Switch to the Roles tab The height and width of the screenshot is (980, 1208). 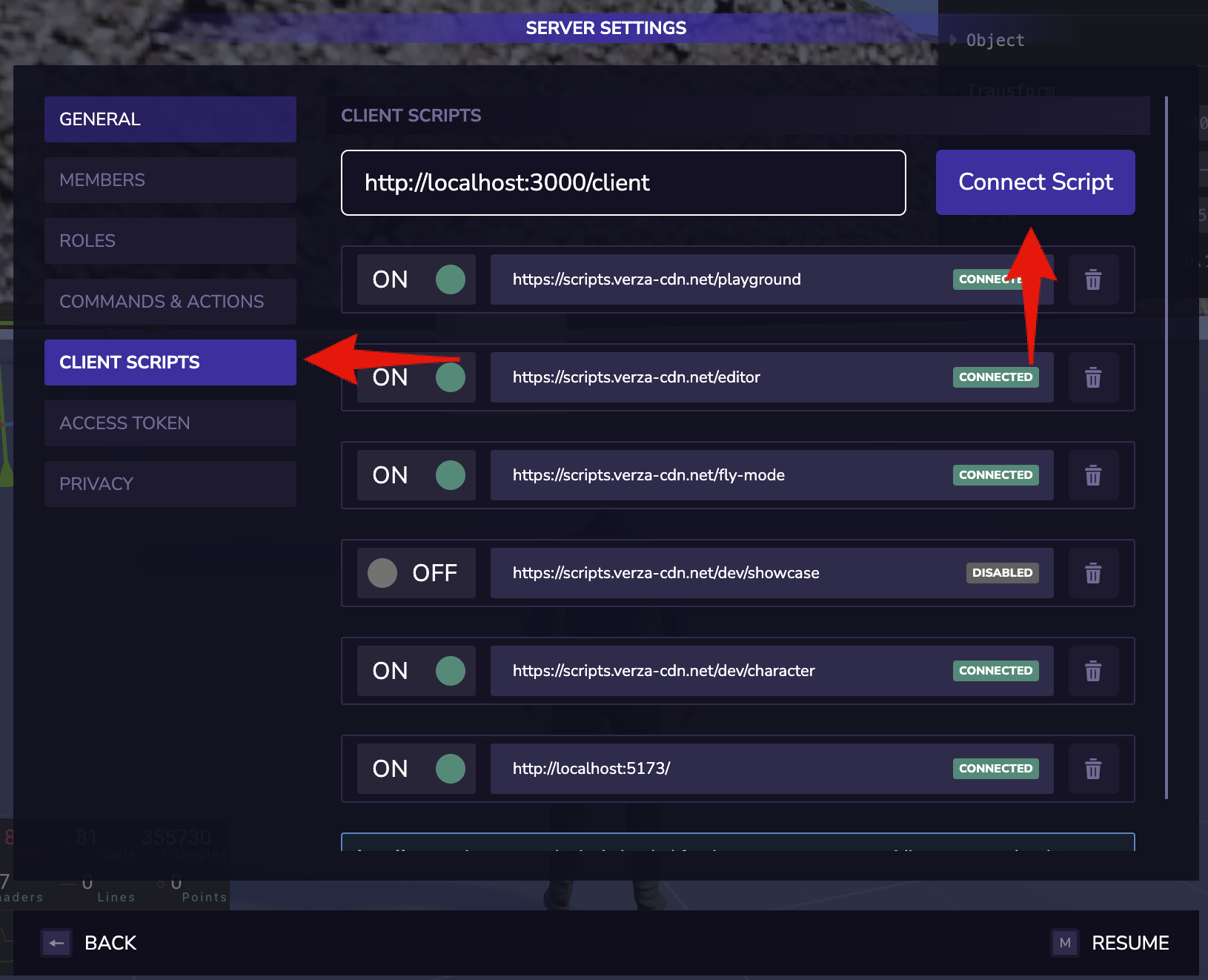pos(170,241)
